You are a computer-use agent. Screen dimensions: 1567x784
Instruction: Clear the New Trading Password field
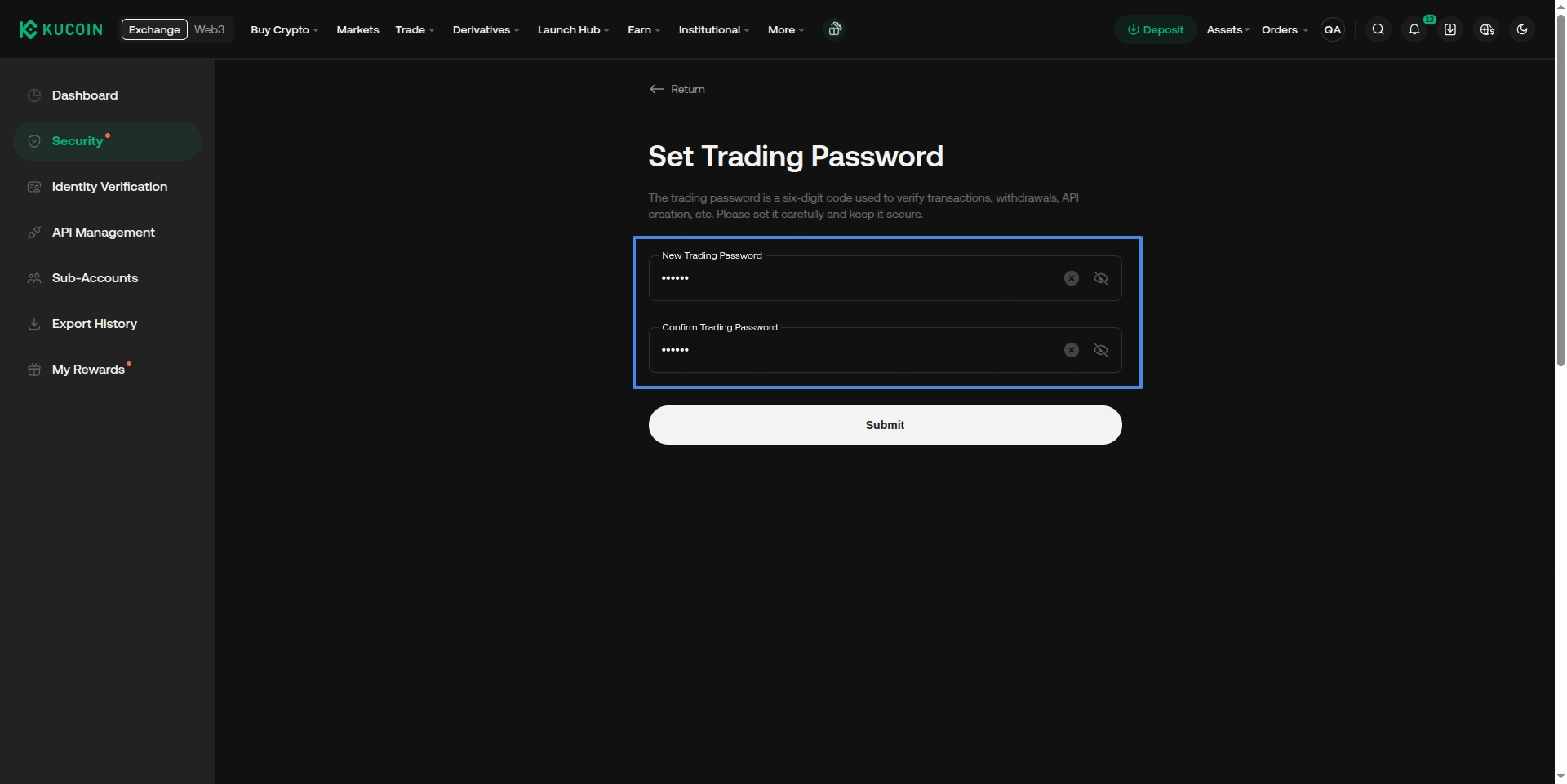pyautogui.click(x=1072, y=278)
